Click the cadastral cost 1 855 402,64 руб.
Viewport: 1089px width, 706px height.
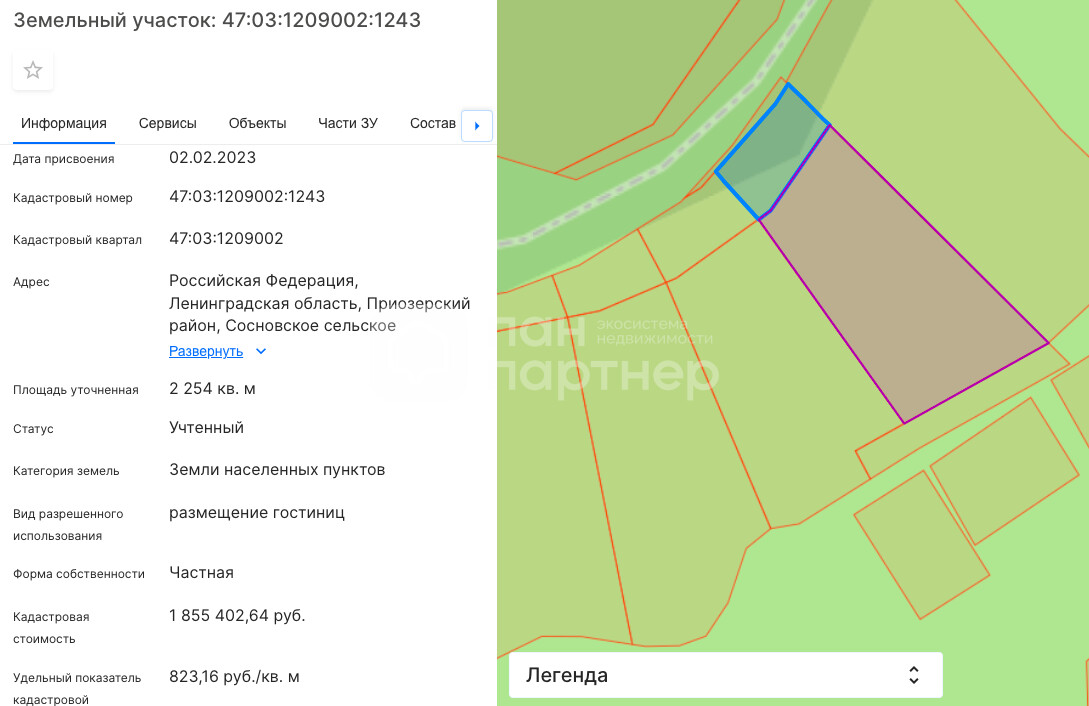(237, 615)
